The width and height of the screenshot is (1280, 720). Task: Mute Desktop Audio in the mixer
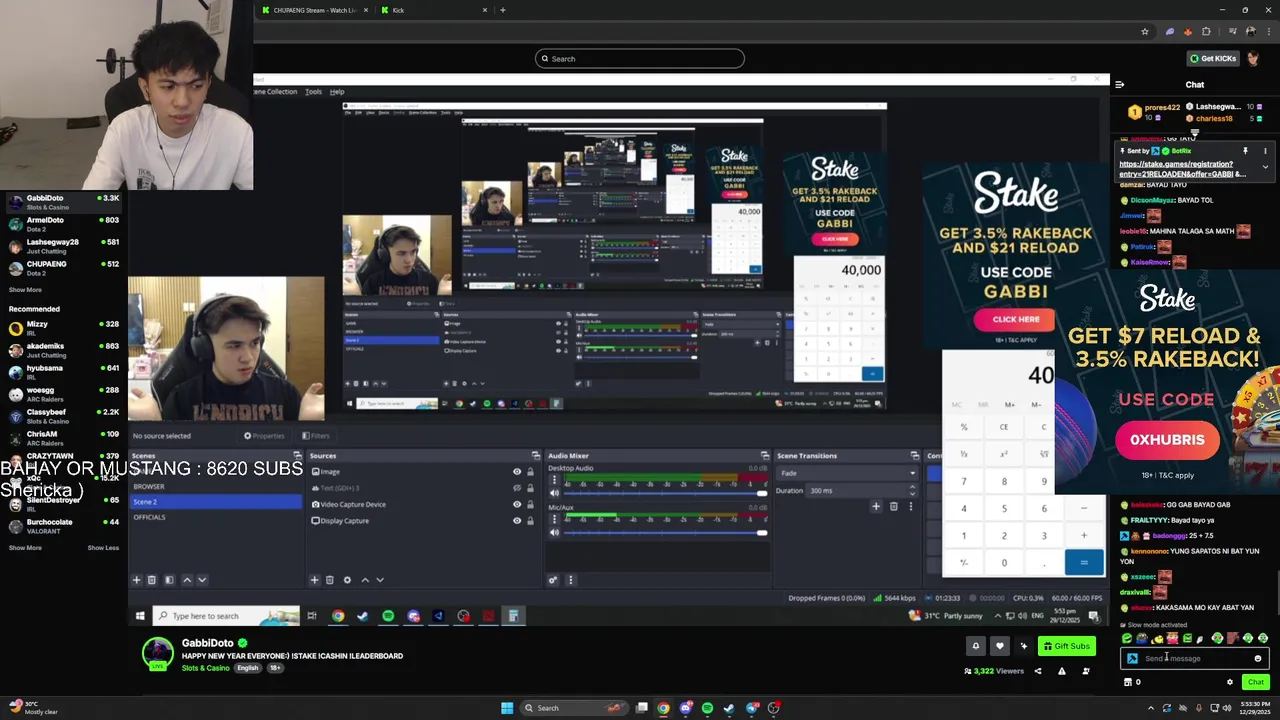click(554, 493)
